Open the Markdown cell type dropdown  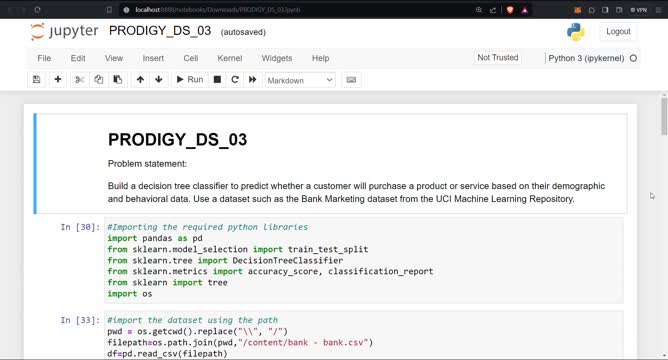[x=300, y=80]
